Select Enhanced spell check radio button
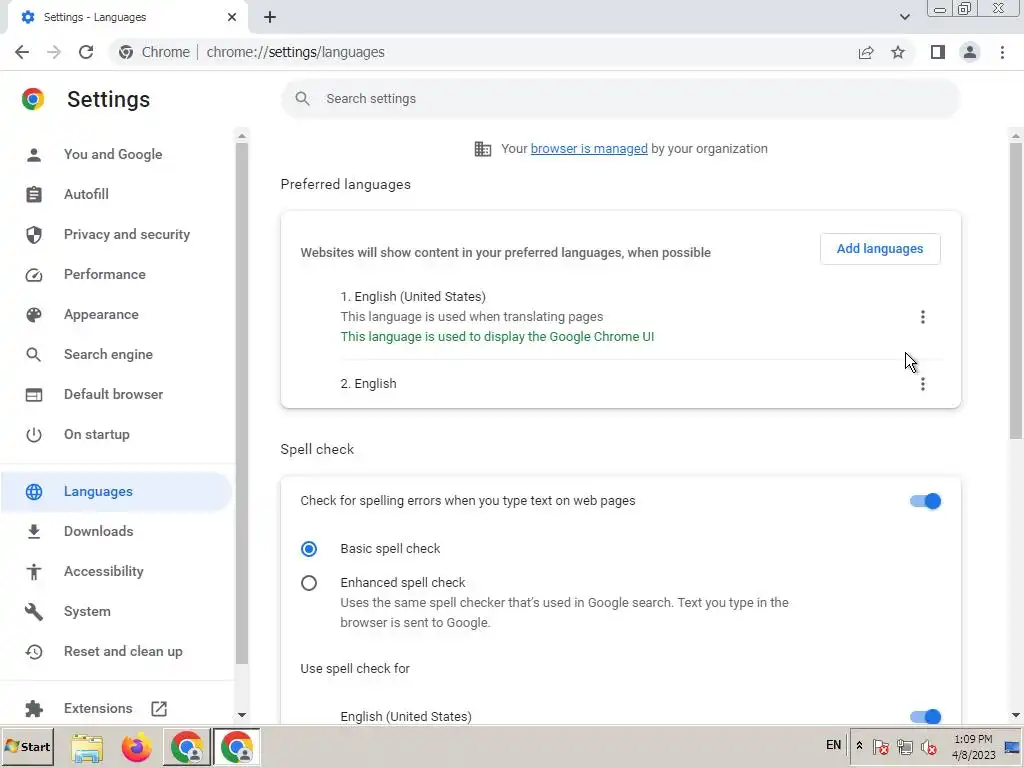This screenshot has height=768, width=1024. (309, 583)
